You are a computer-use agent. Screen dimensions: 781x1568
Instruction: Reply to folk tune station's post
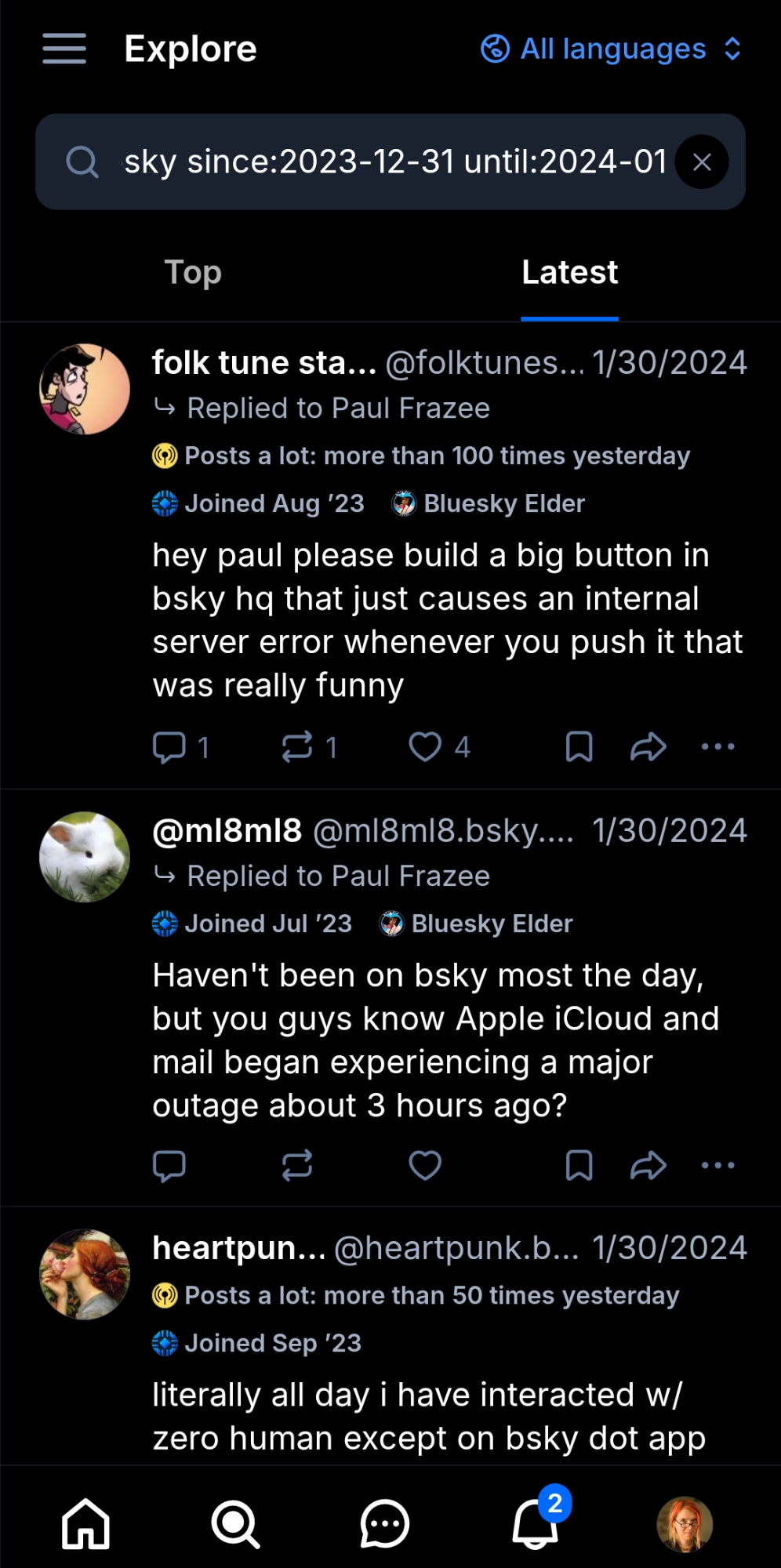[169, 747]
